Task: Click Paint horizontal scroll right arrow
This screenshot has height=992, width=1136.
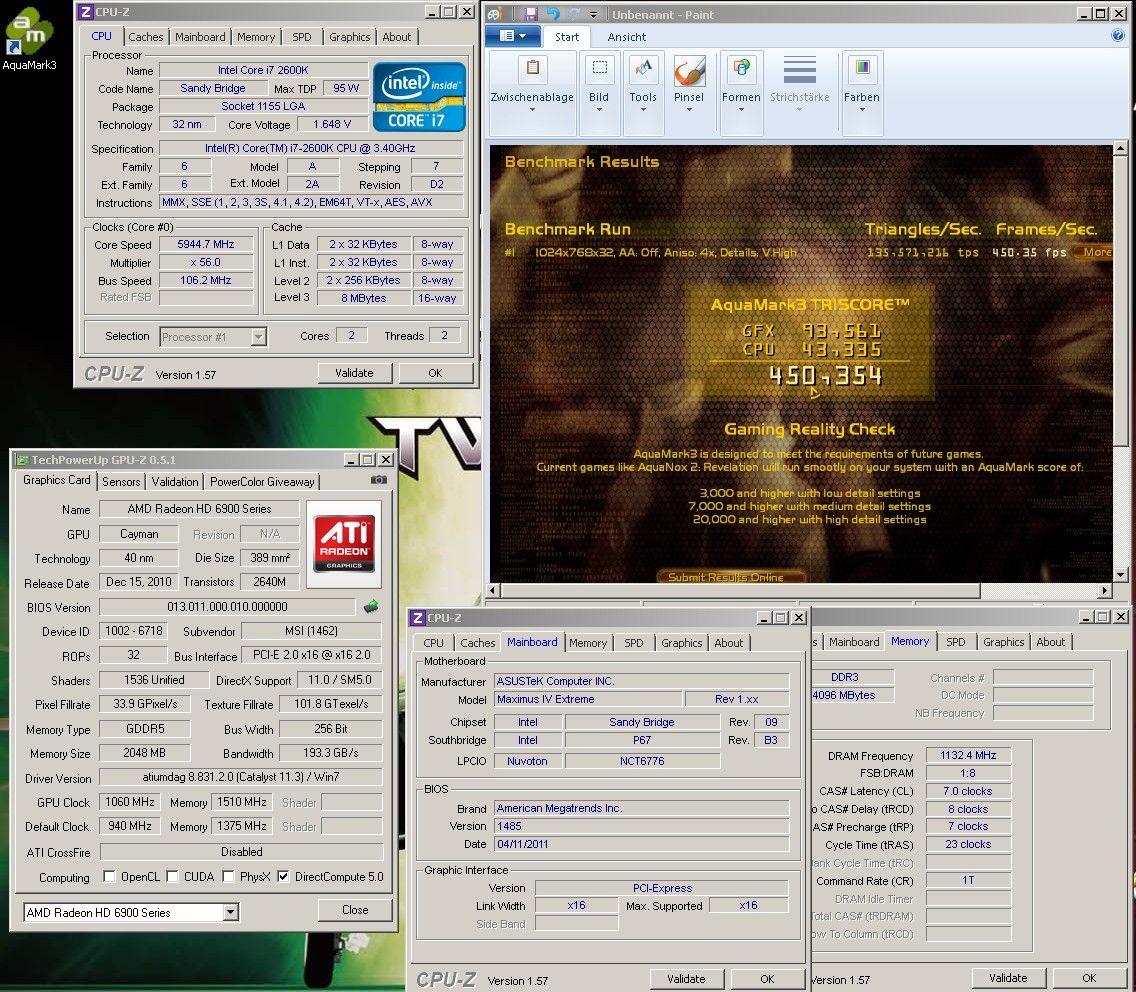Action: (1105, 591)
